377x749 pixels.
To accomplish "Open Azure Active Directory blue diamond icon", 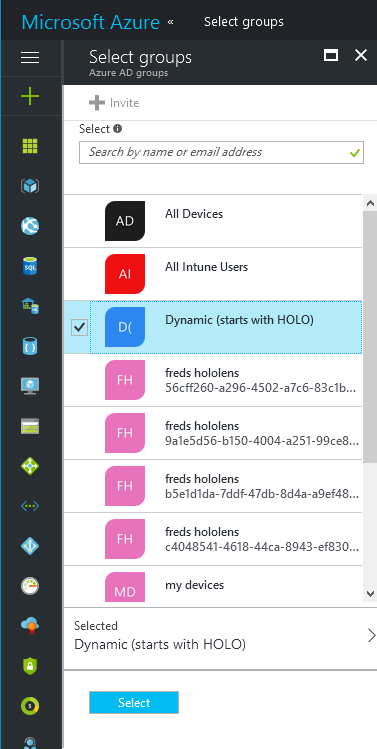I will pyautogui.click(x=30, y=546).
